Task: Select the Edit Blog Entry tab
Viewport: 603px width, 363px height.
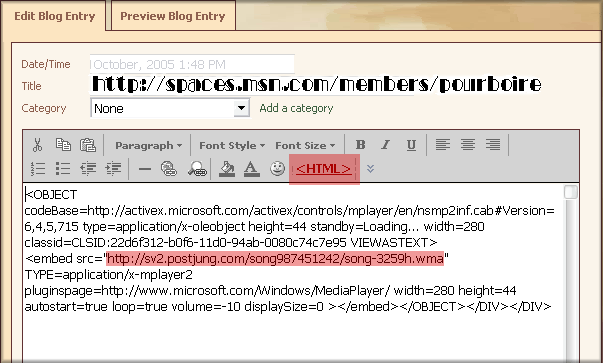Action: coord(54,16)
